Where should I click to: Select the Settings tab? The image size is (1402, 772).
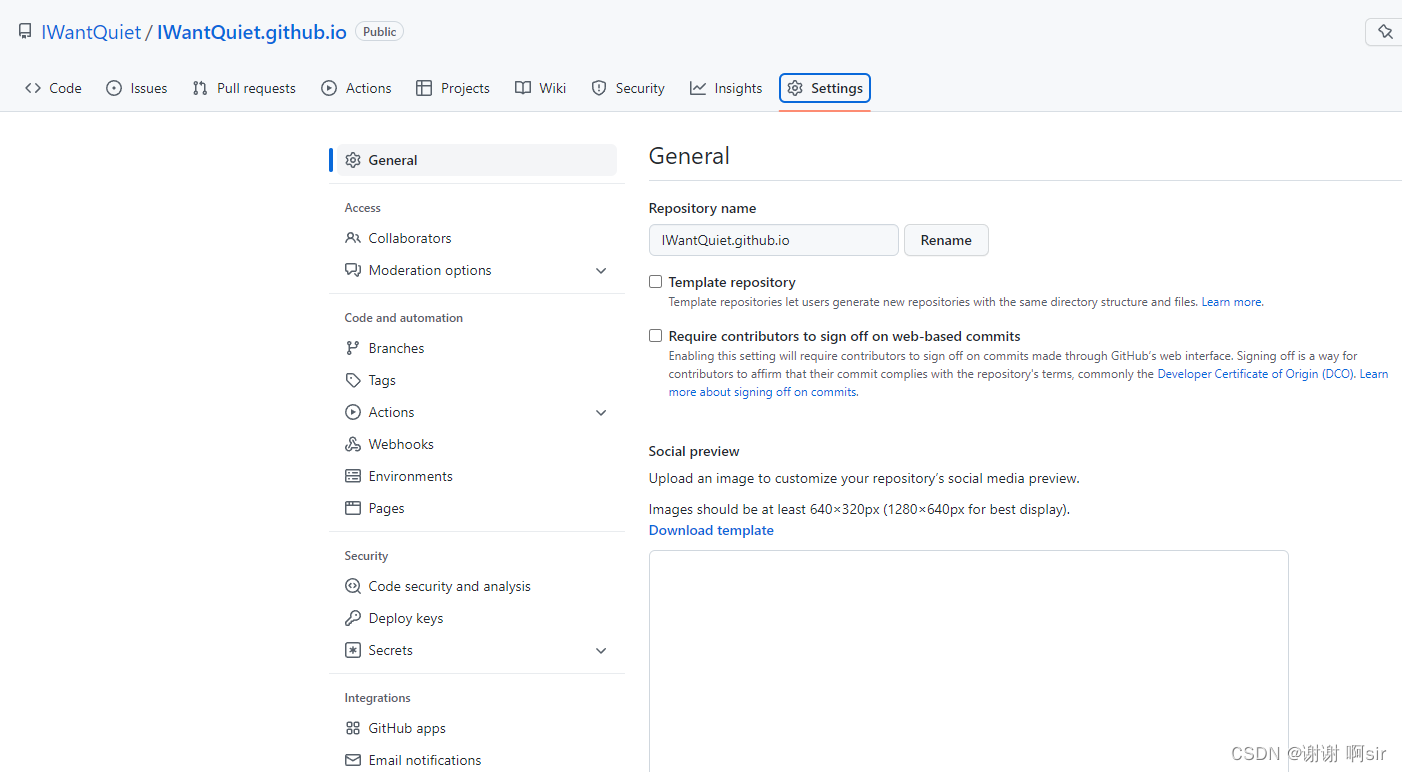click(x=825, y=88)
